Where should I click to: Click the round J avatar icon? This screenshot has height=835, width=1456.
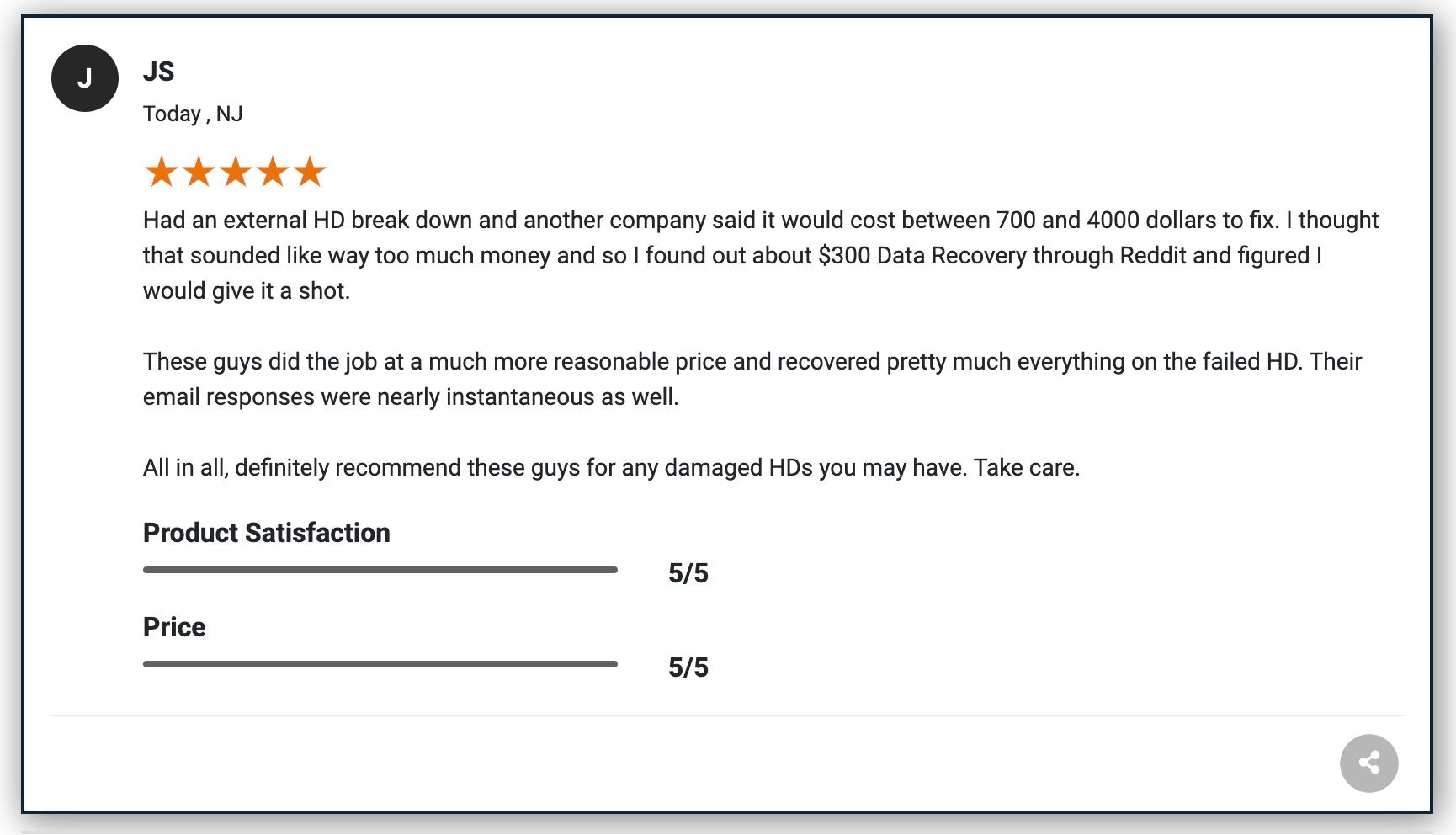coord(85,78)
